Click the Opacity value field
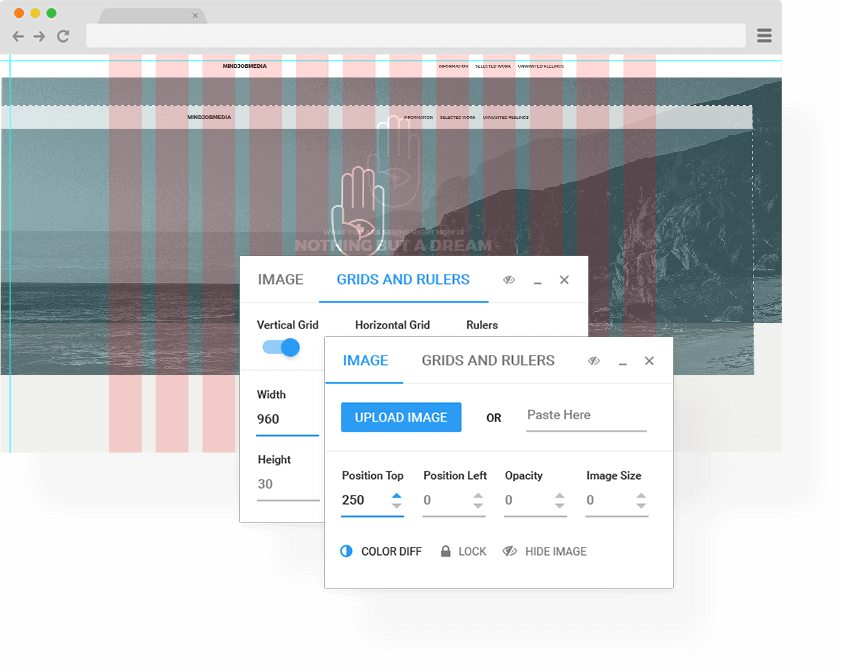842x668 pixels. (x=528, y=500)
